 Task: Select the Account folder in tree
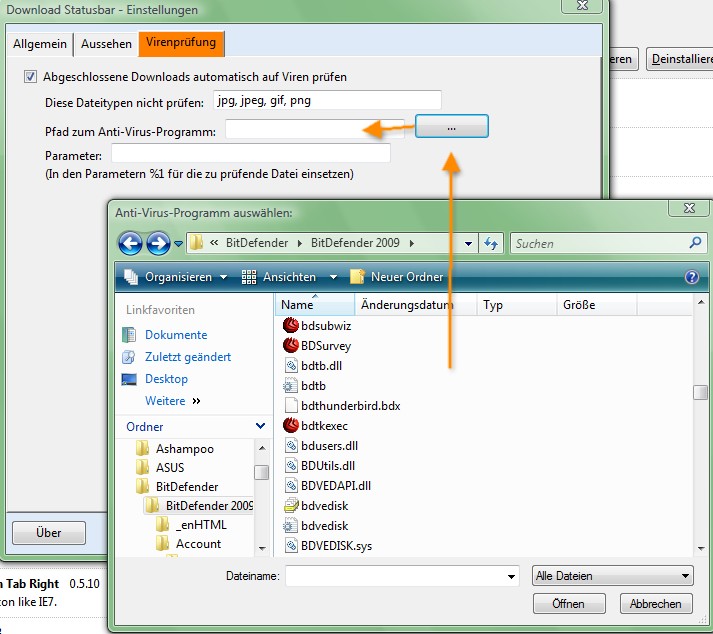(x=188, y=543)
